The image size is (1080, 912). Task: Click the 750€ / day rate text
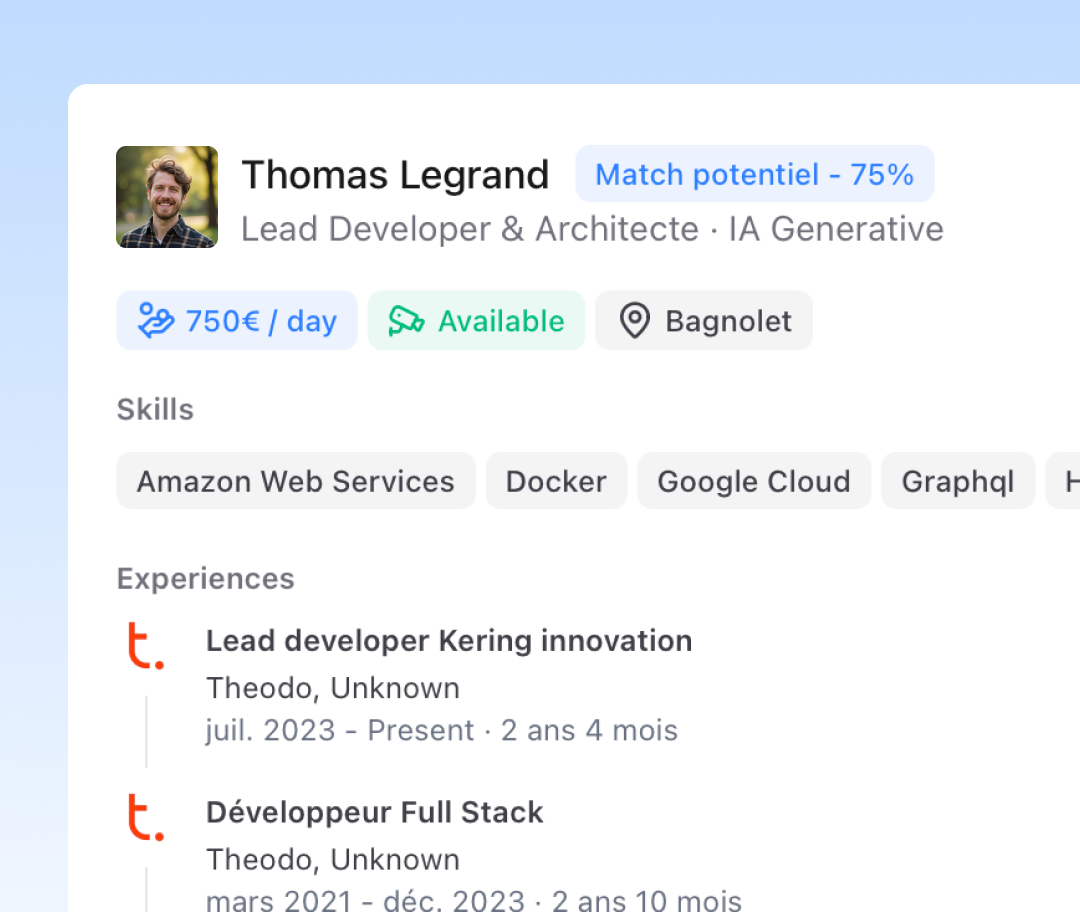261,321
